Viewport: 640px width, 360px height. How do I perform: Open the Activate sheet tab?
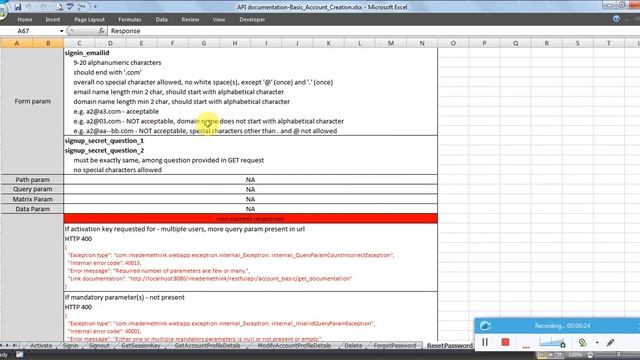(41, 346)
